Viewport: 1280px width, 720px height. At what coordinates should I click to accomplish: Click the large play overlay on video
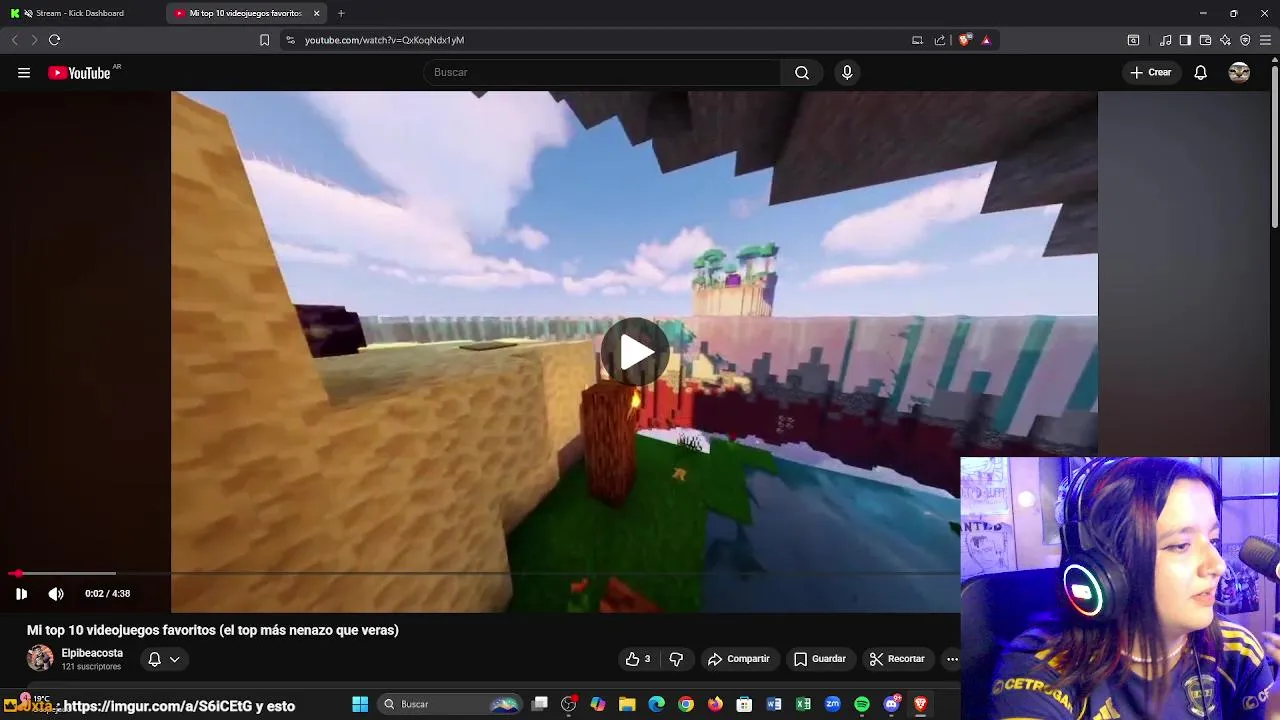point(635,352)
